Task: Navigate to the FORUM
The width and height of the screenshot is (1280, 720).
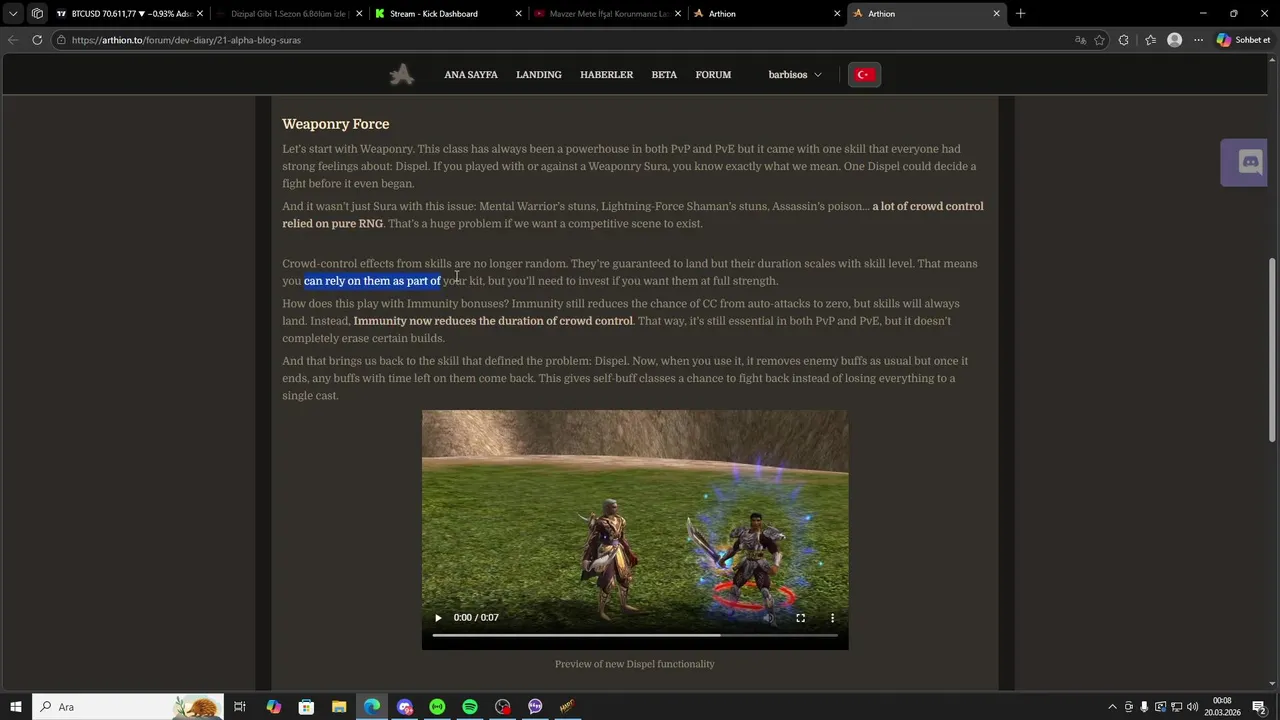Action: [713, 75]
